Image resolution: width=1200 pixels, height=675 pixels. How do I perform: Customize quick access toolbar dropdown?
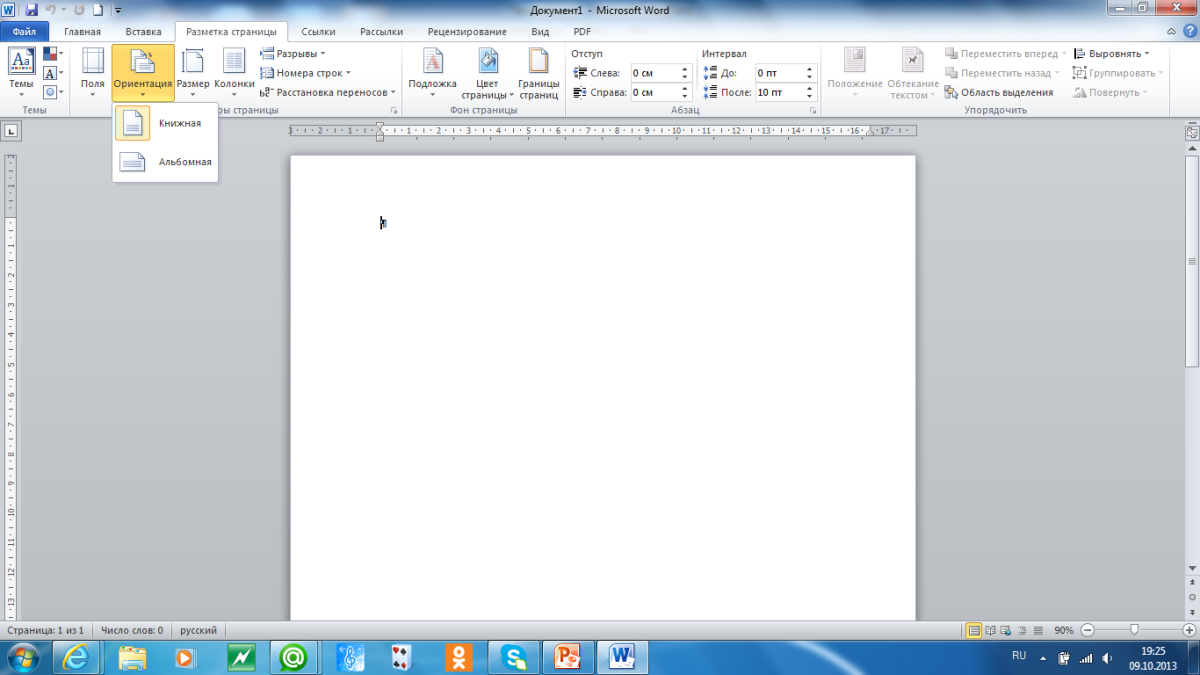118,10
